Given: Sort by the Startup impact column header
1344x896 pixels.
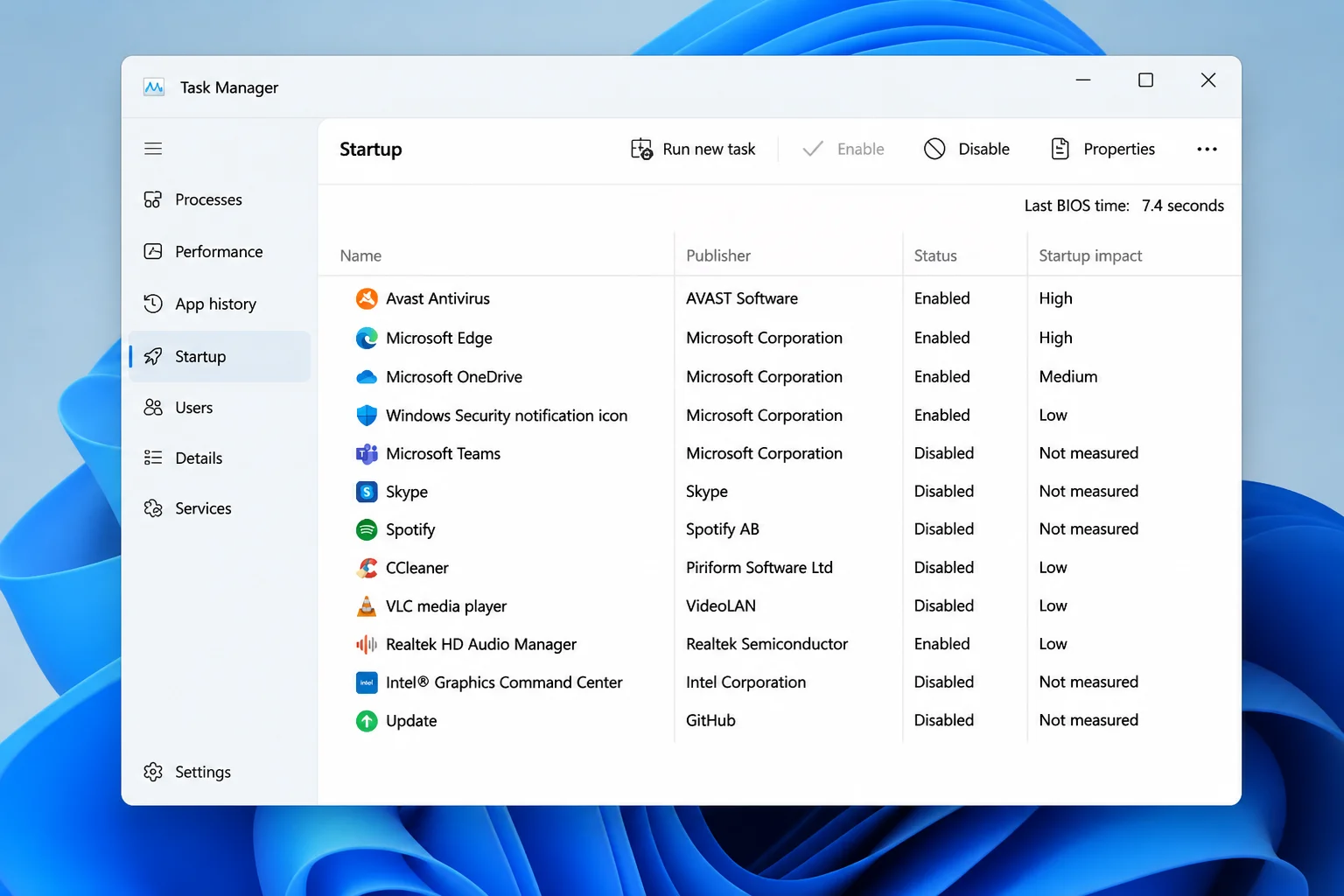Looking at the screenshot, I should [x=1090, y=255].
